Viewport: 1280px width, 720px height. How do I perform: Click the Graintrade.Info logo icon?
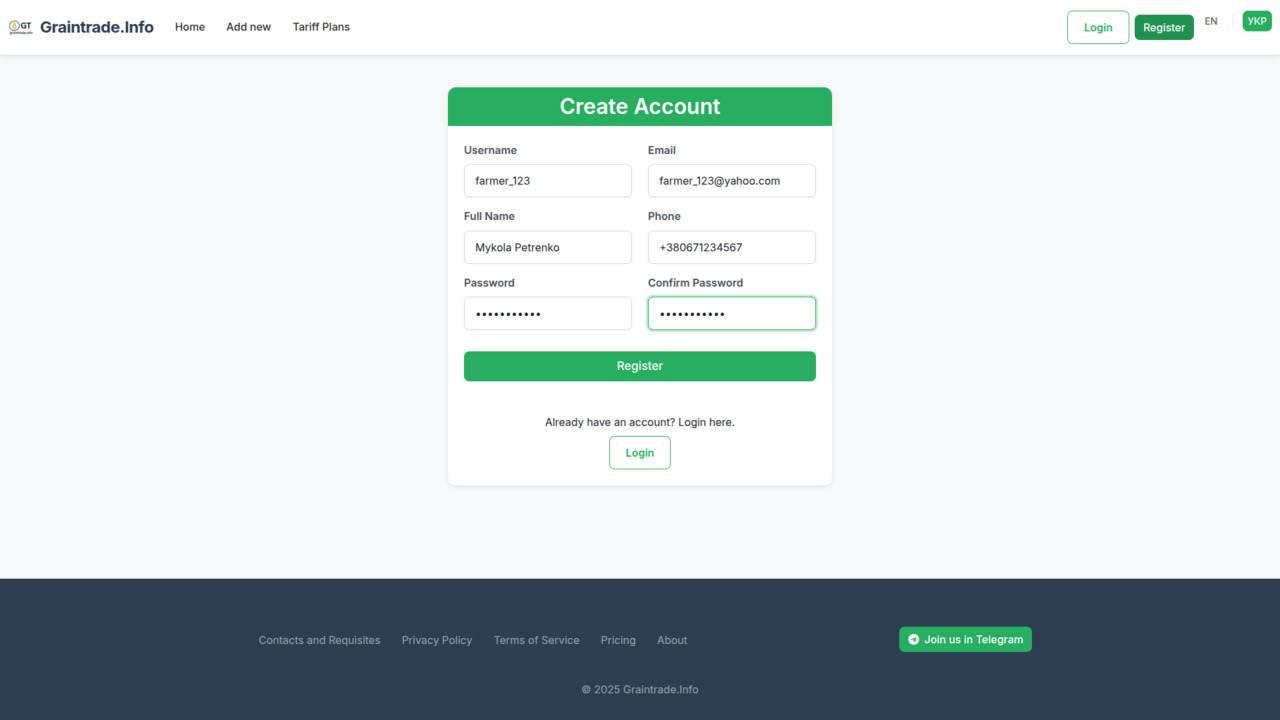[x=20, y=27]
